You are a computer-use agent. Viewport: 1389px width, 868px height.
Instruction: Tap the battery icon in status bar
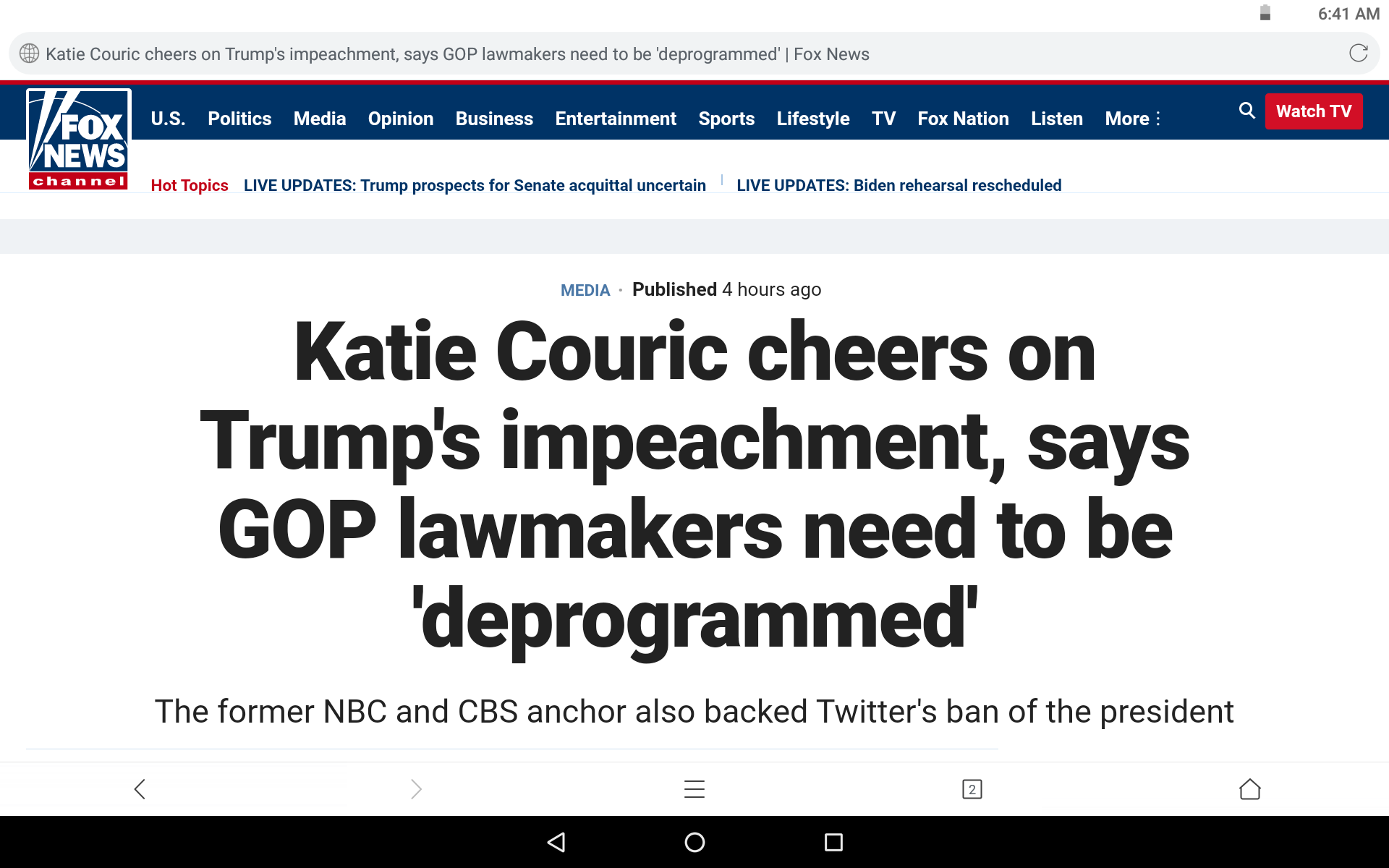tap(1265, 13)
